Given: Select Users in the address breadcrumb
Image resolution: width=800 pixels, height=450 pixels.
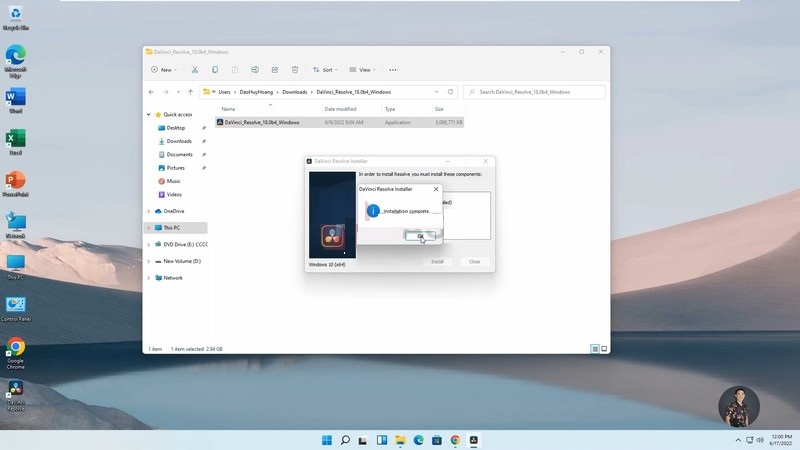Looking at the screenshot, I should coord(224,92).
